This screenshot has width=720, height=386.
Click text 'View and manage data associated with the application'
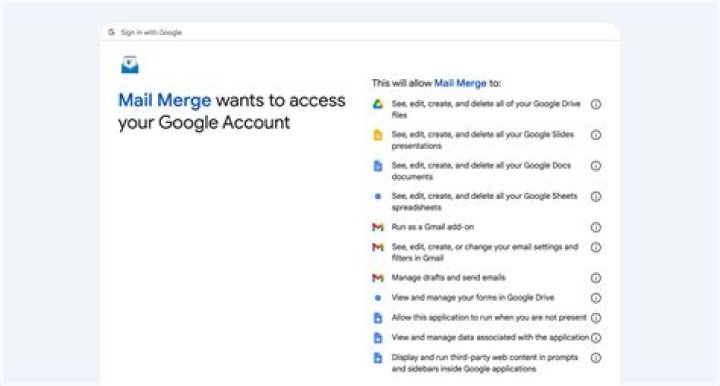[x=490, y=337]
